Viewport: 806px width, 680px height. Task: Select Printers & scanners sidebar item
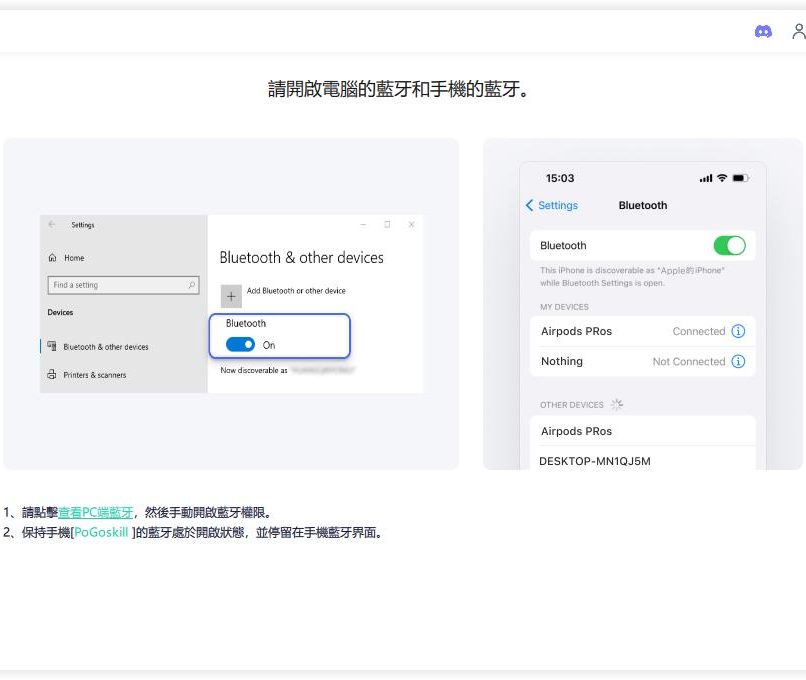click(x=95, y=375)
